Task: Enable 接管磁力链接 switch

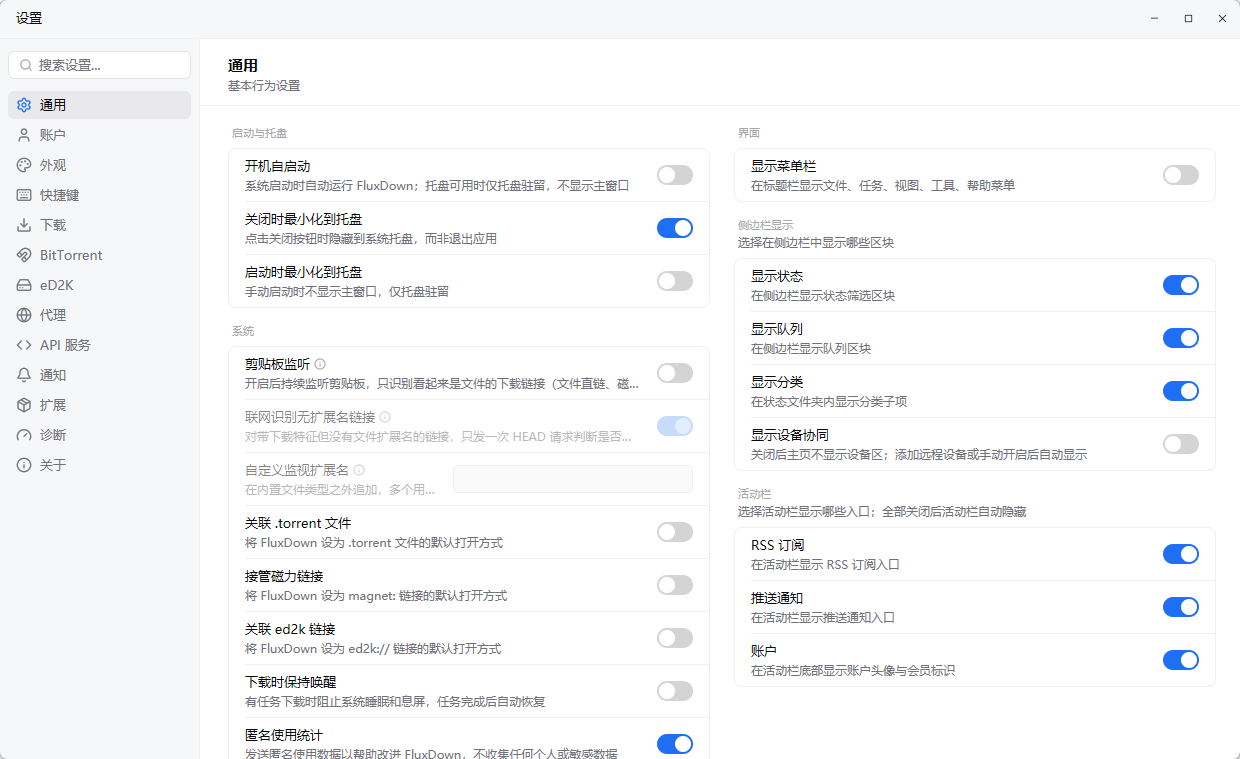Action: (x=675, y=585)
